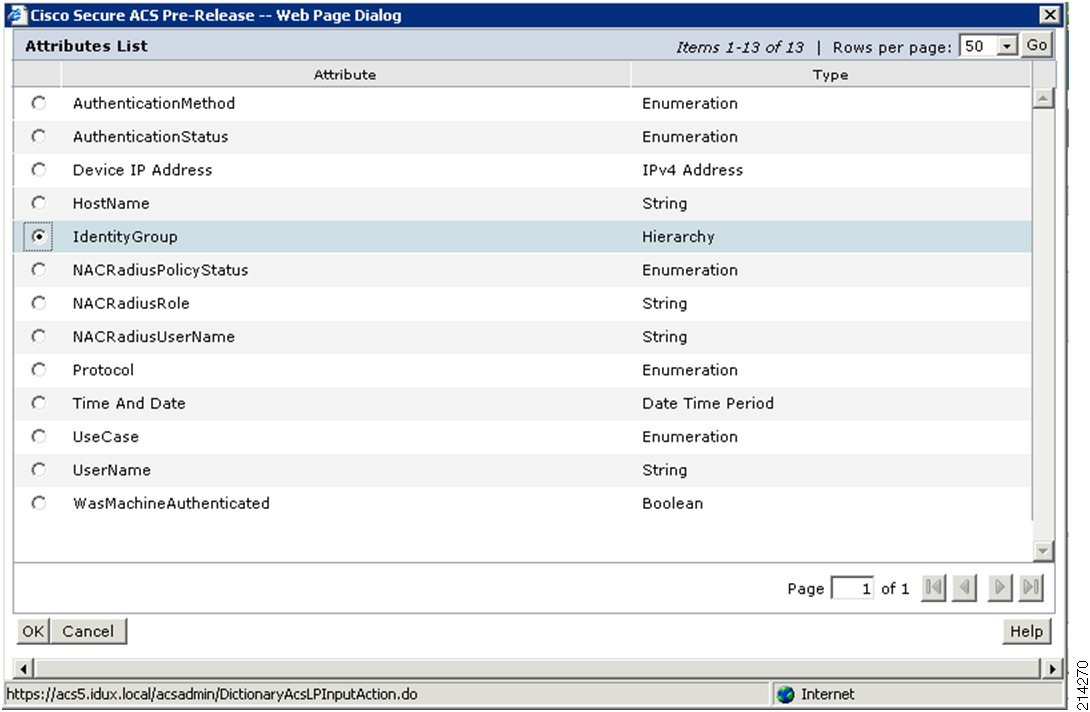
Task: Click the 'Hierarchy' type cell
Action: 678,237
